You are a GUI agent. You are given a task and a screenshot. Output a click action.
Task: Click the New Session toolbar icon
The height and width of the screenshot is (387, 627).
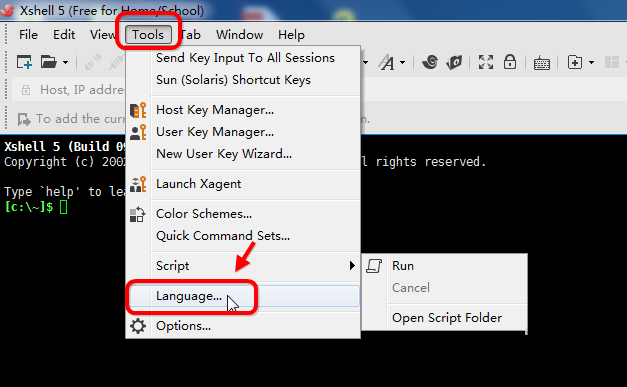pyautogui.click(x=24, y=62)
